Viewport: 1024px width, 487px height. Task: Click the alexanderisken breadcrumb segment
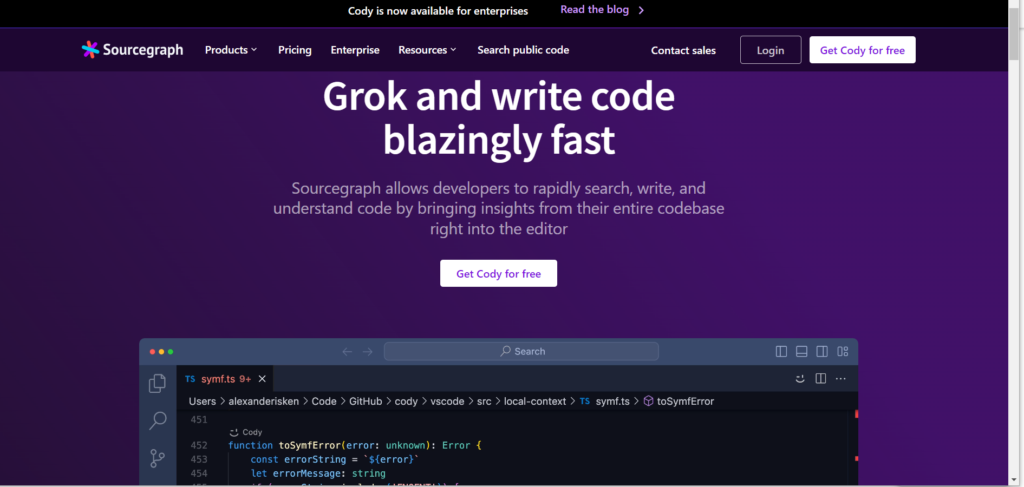263,401
